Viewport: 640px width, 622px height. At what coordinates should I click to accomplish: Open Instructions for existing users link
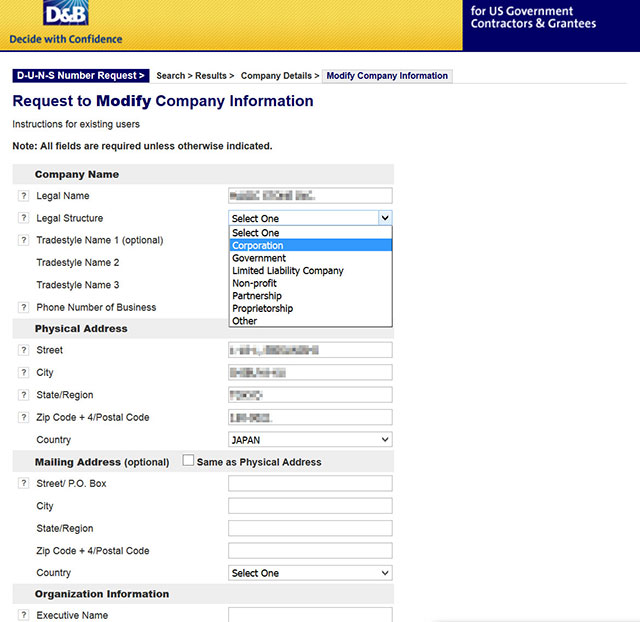pos(76,124)
